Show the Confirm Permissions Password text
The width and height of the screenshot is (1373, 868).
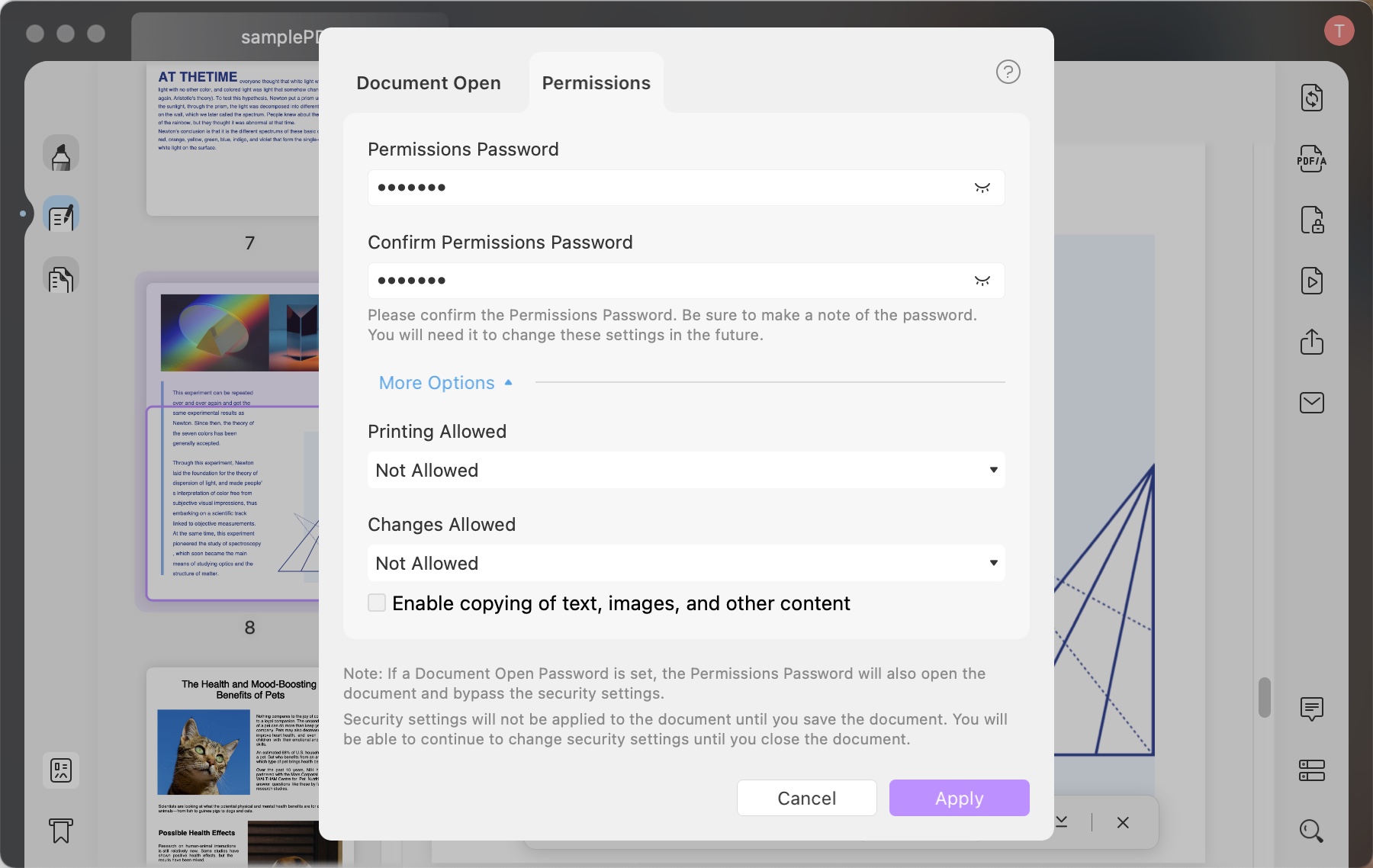983,281
